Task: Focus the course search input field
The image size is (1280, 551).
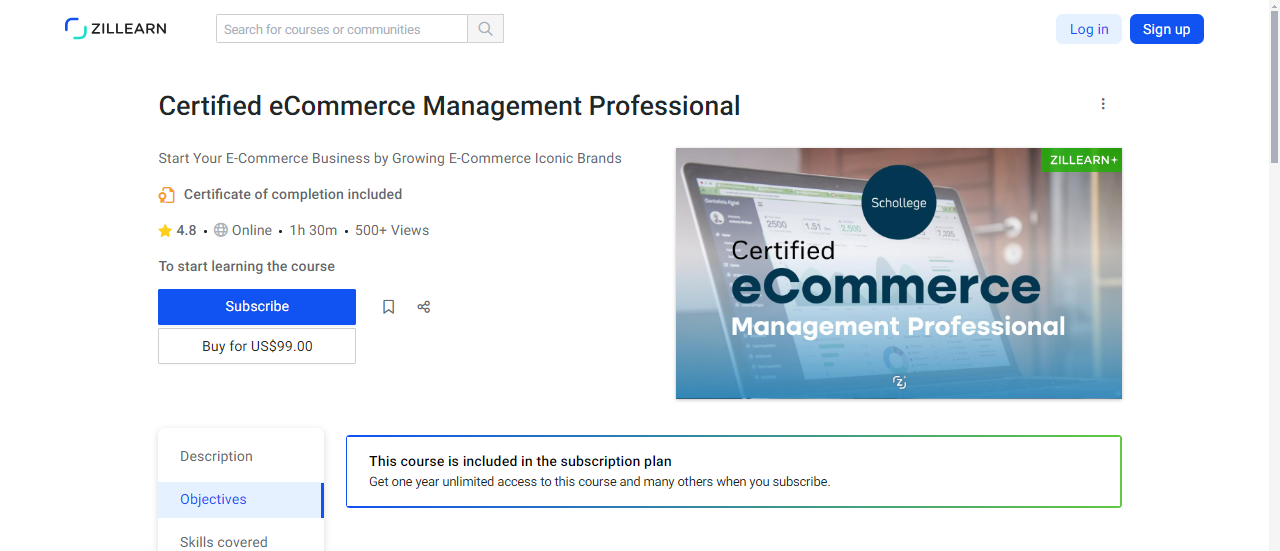Action: click(342, 29)
